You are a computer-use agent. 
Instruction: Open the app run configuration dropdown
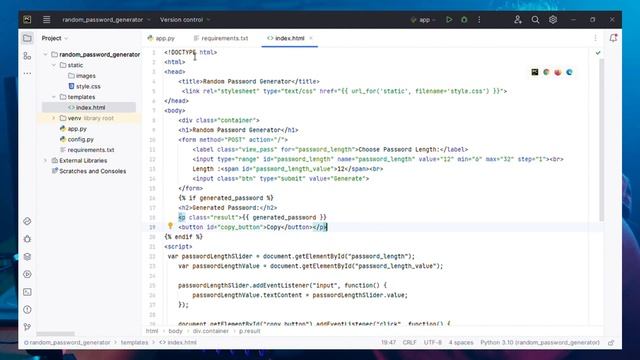423,20
